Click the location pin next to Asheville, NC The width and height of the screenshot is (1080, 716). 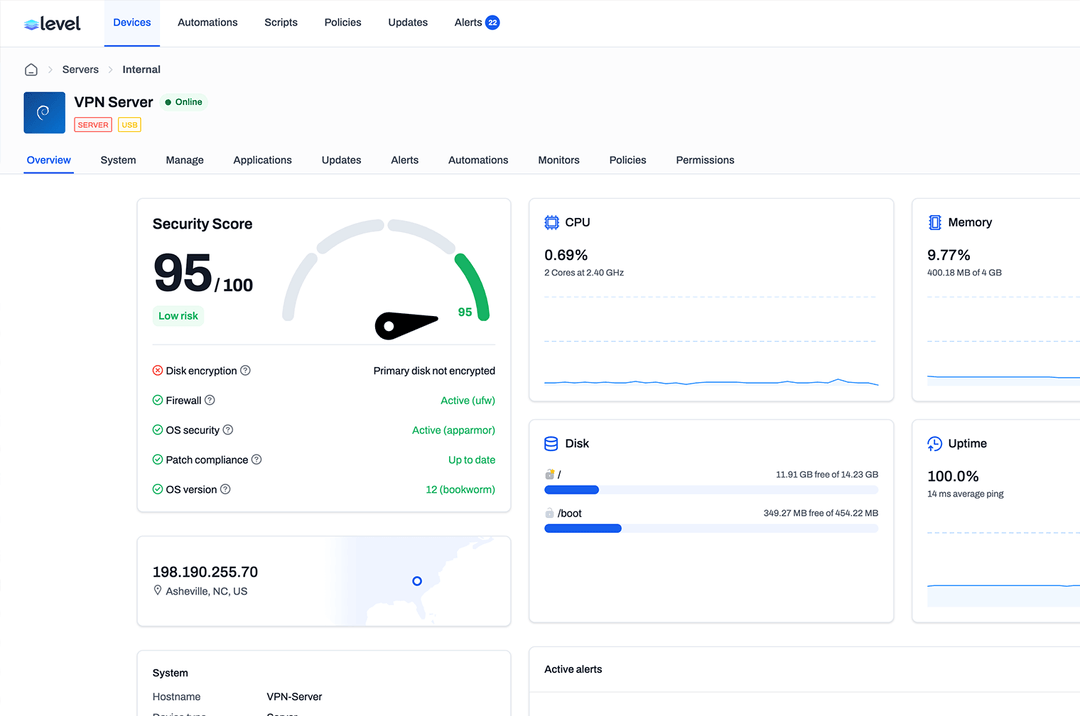click(x=157, y=591)
